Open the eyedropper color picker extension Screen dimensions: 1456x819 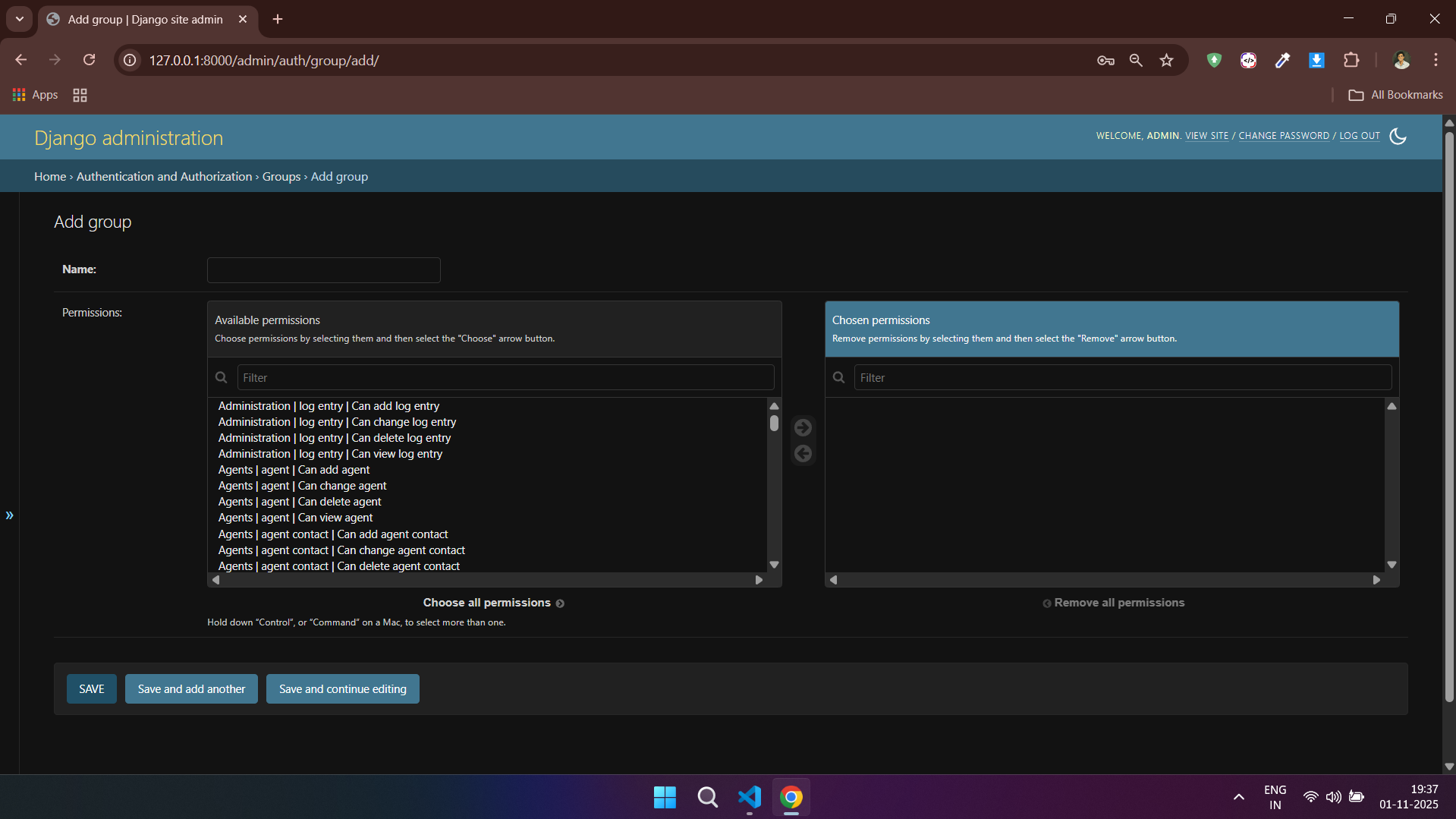coord(1282,60)
